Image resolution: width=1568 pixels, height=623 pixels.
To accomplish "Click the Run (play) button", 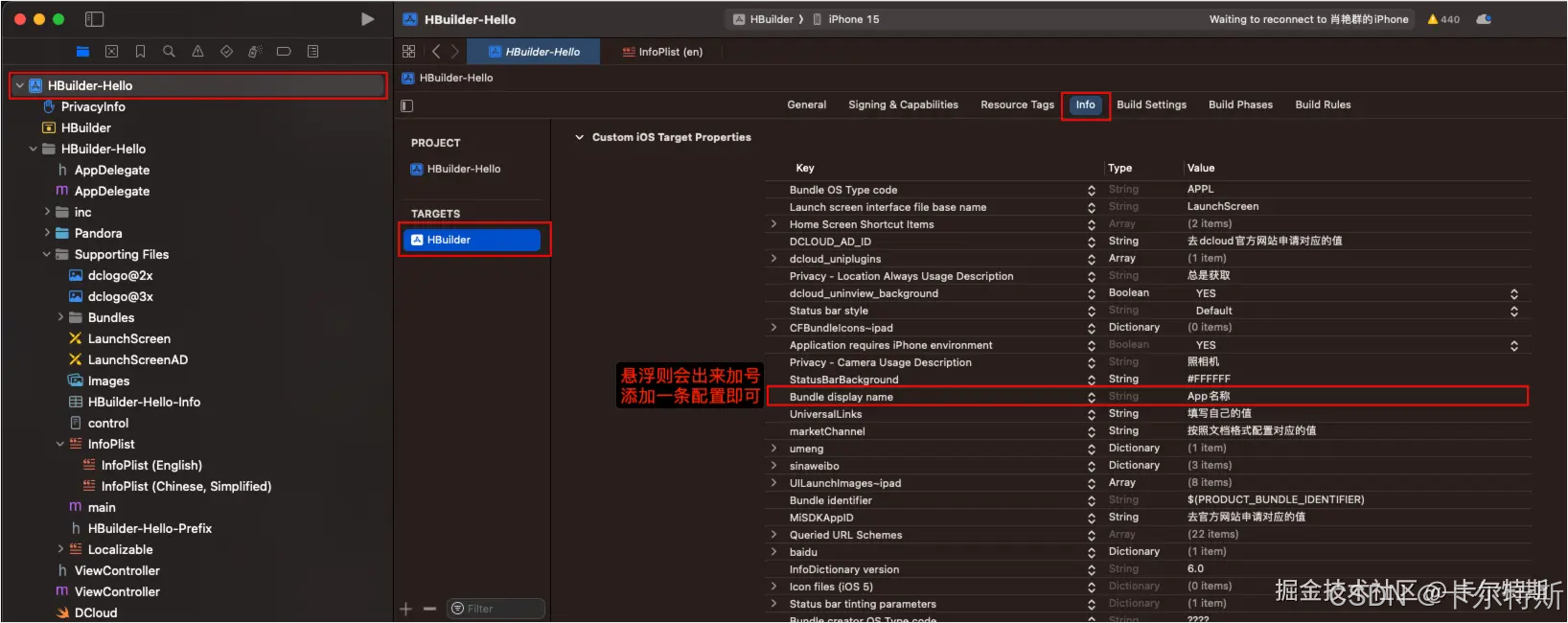I will coord(367,19).
